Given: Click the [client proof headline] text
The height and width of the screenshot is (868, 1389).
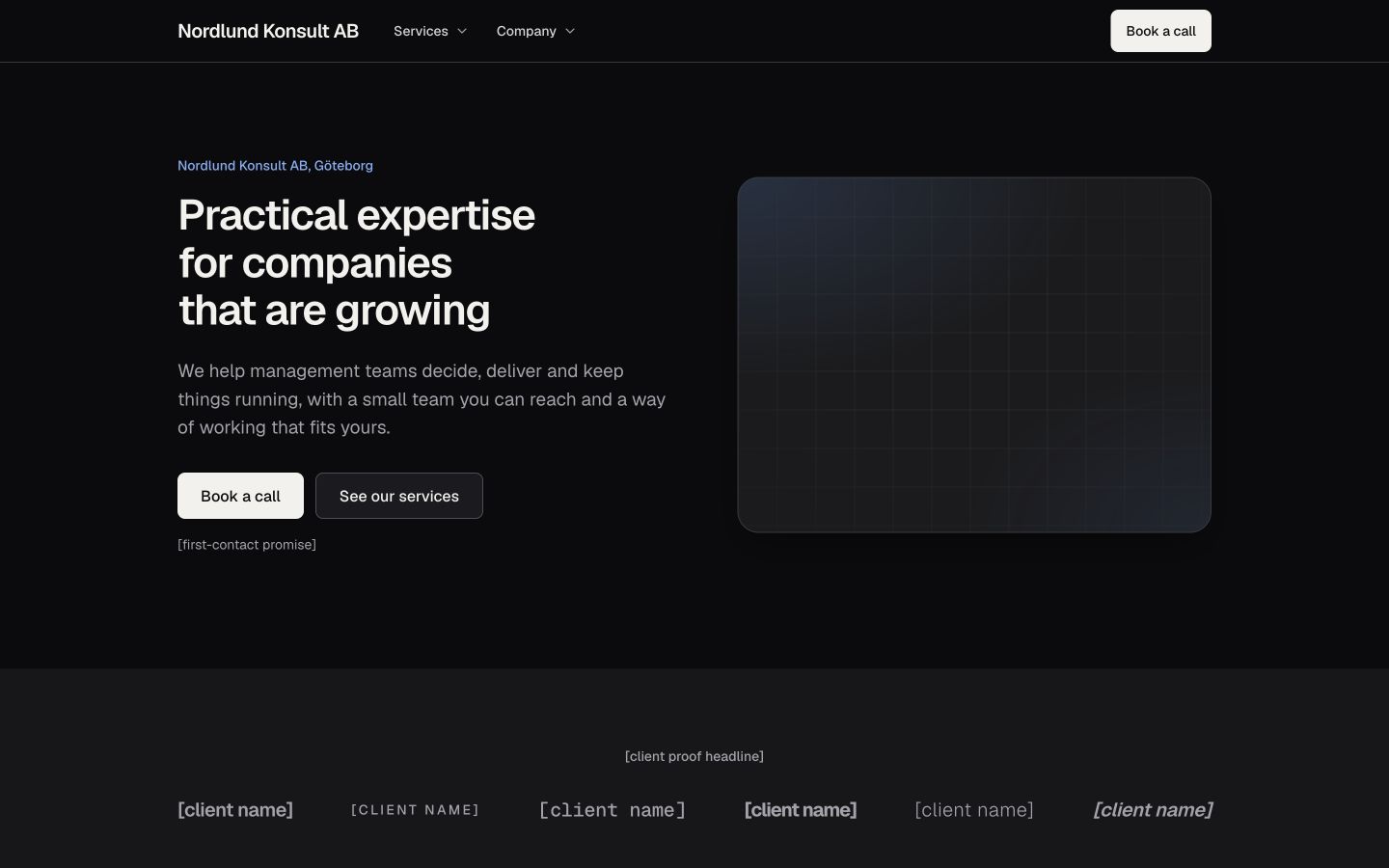Looking at the screenshot, I should click(694, 756).
